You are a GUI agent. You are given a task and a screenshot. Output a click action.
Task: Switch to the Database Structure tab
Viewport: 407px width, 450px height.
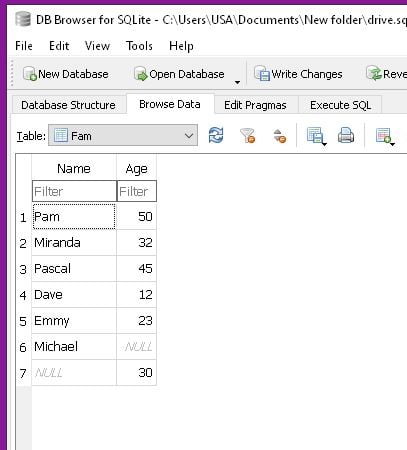(68, 105)
